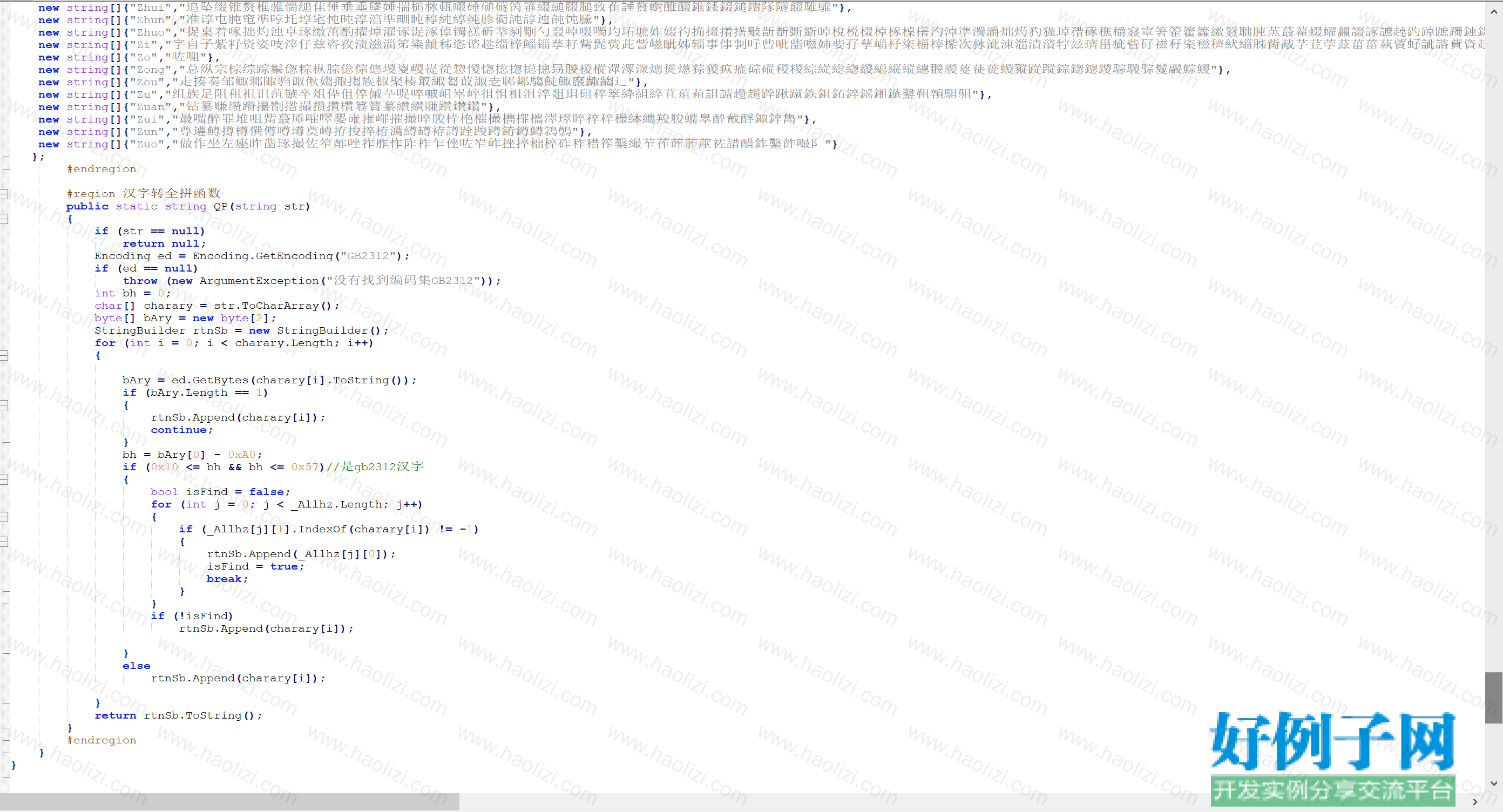1503x812 pixels.
Task: Click the 'StringBuilder rtnSb = new StringBuilder();' line
Action: click(241, 331)
